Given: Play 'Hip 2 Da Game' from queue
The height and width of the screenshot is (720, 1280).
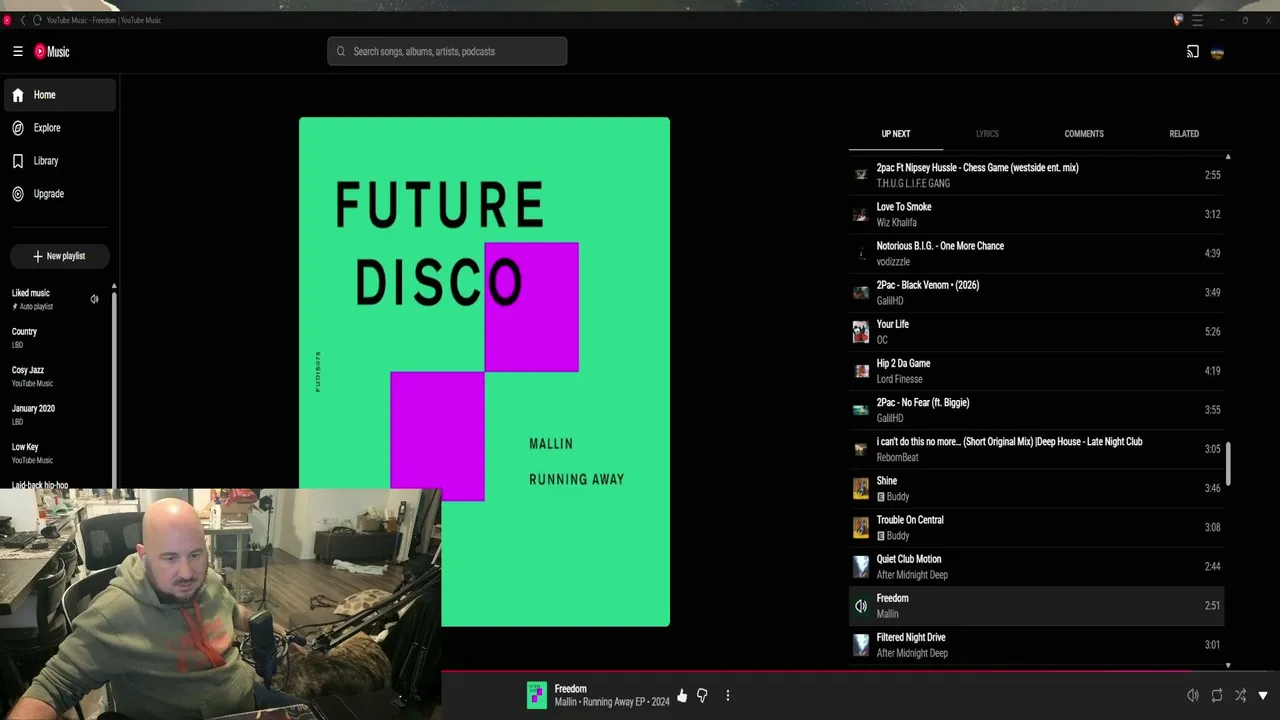Looking at the screenshot, I should tap(1036, 371).
